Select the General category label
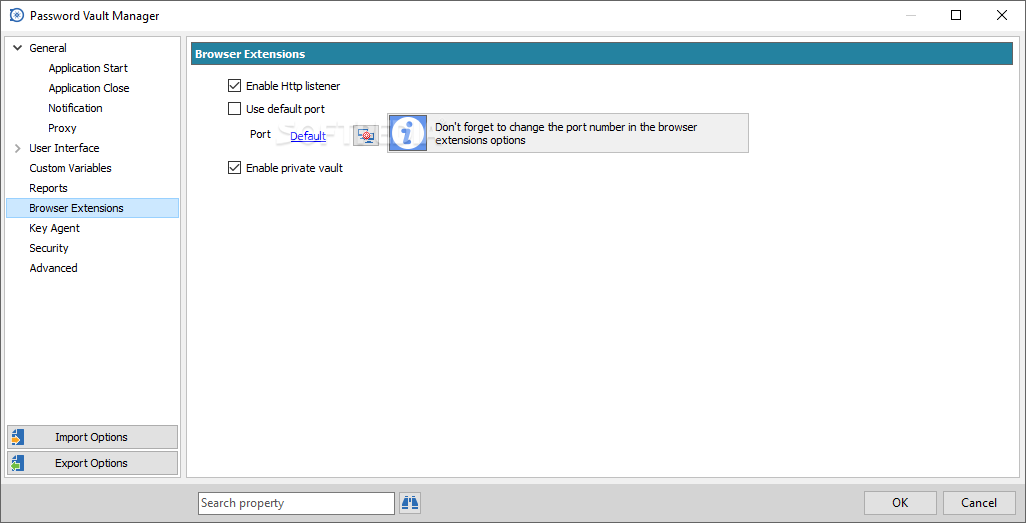This screenshot has width=1026, height=523. 48,48
